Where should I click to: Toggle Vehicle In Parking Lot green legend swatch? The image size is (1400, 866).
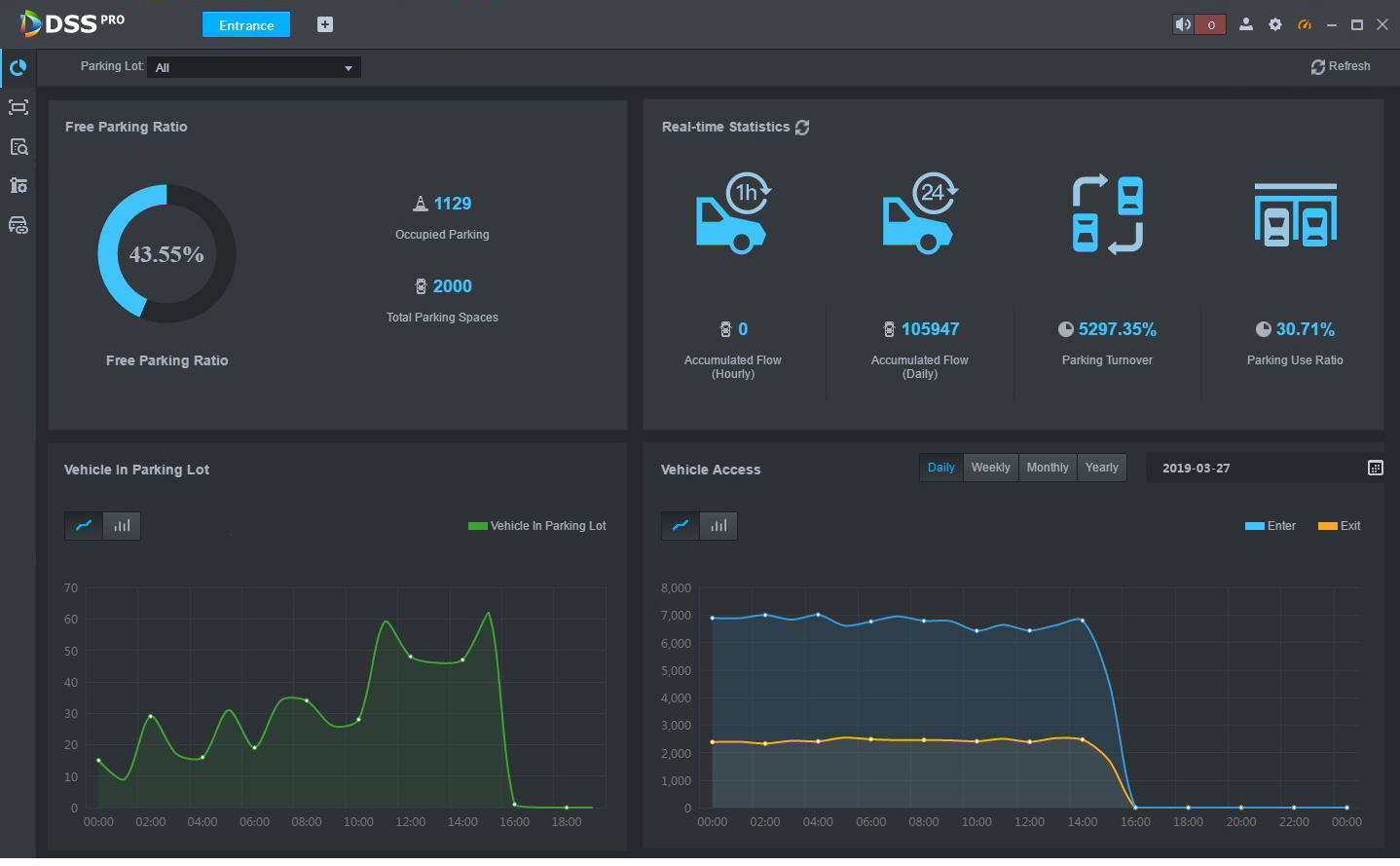pyautogui.click(x=477, y=526)
